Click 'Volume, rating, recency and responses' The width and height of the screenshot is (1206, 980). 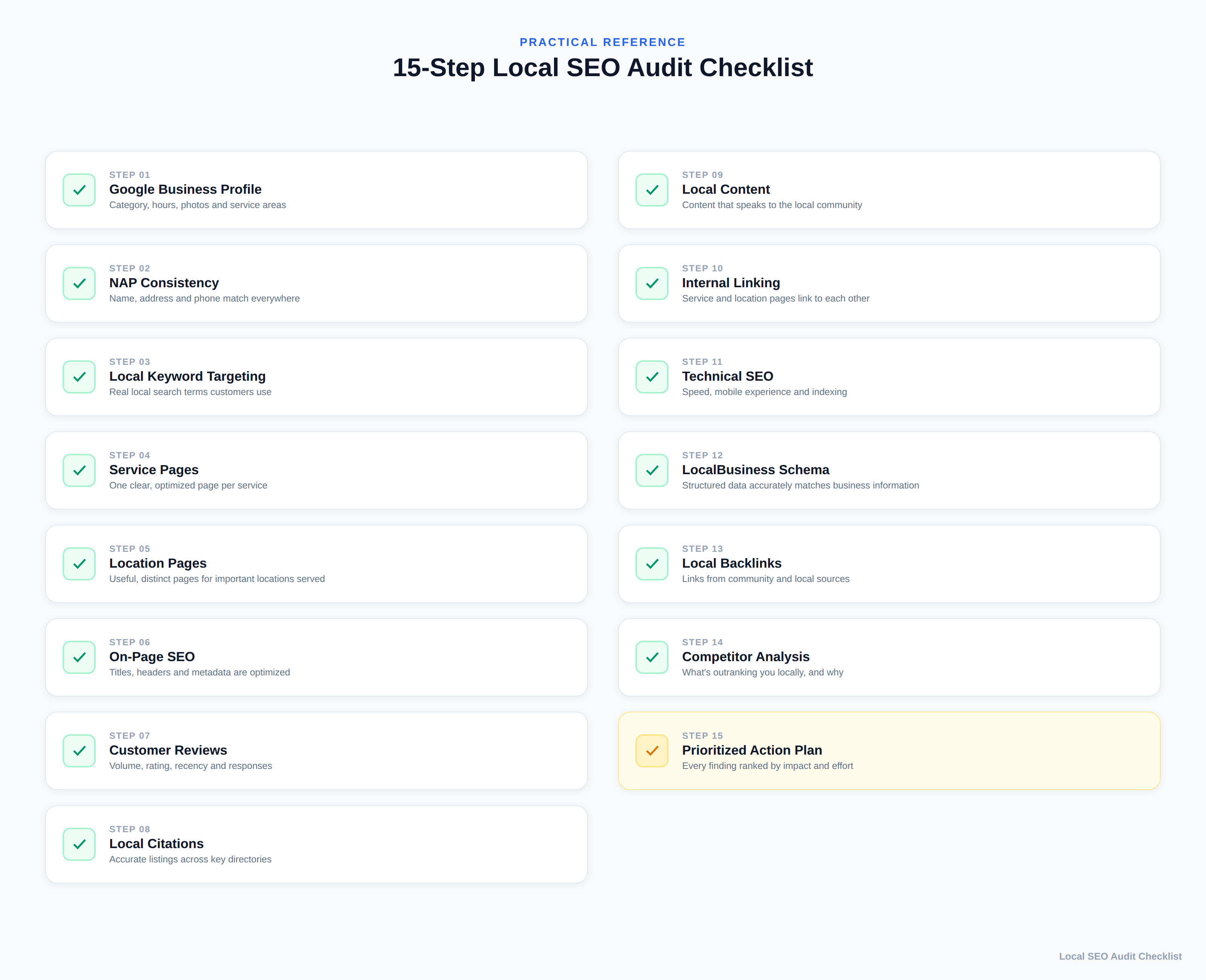point(190,766)
